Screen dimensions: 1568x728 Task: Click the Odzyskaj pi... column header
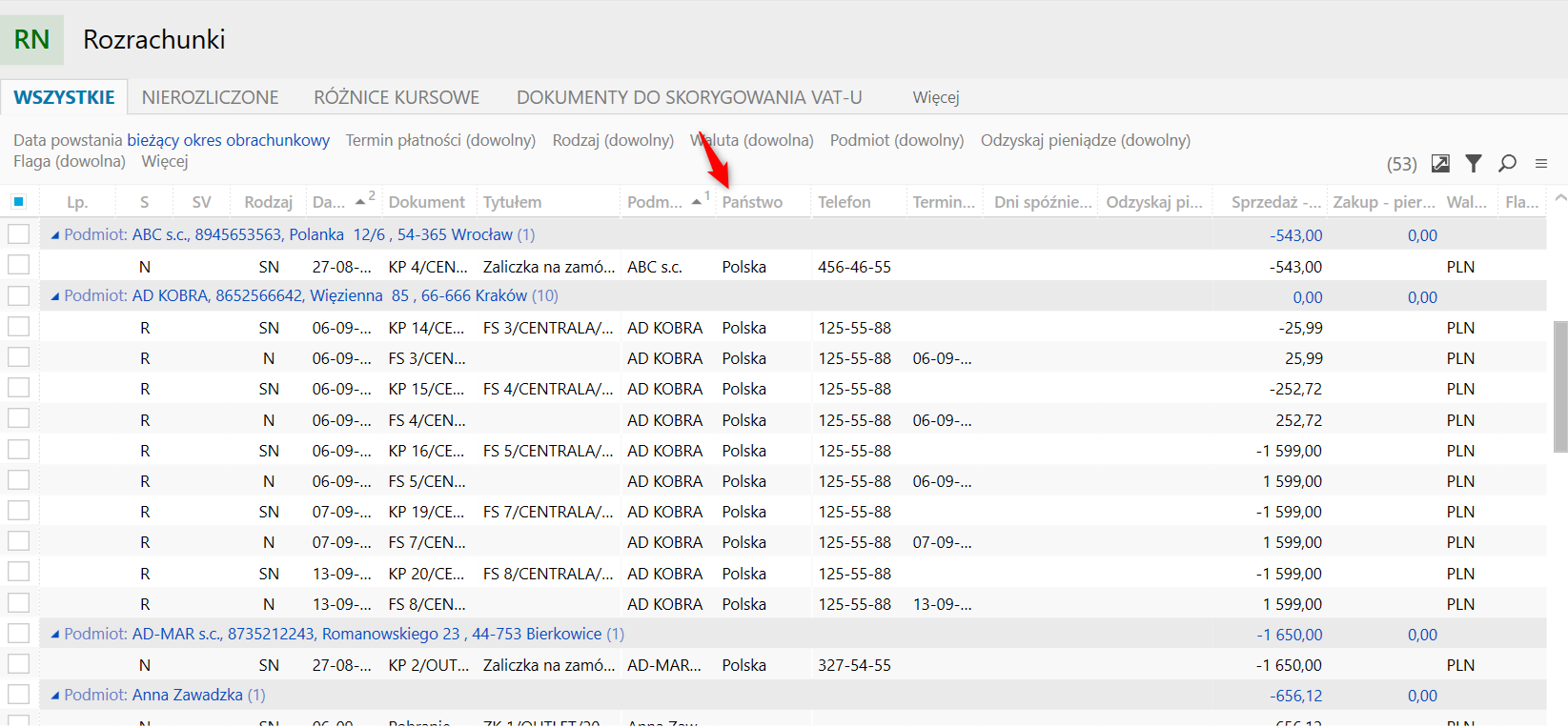[1154, 202]
